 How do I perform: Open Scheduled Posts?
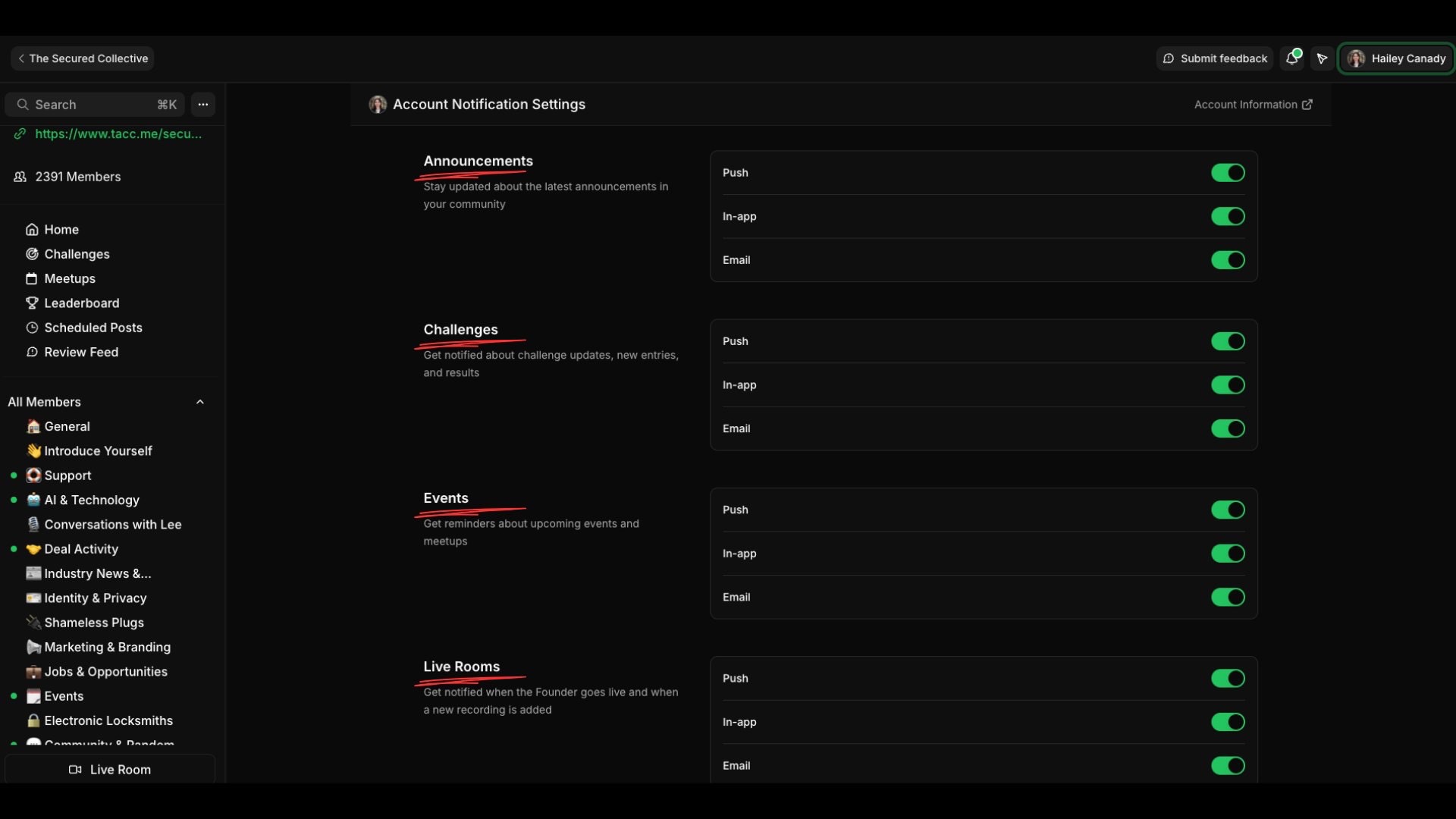coord(93,328)
